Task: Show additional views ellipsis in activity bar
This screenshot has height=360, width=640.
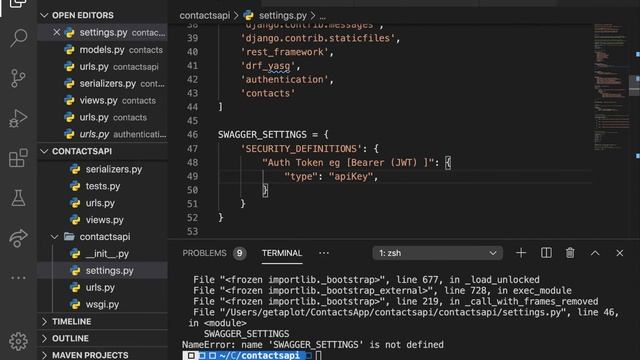Action: point(18,278)
